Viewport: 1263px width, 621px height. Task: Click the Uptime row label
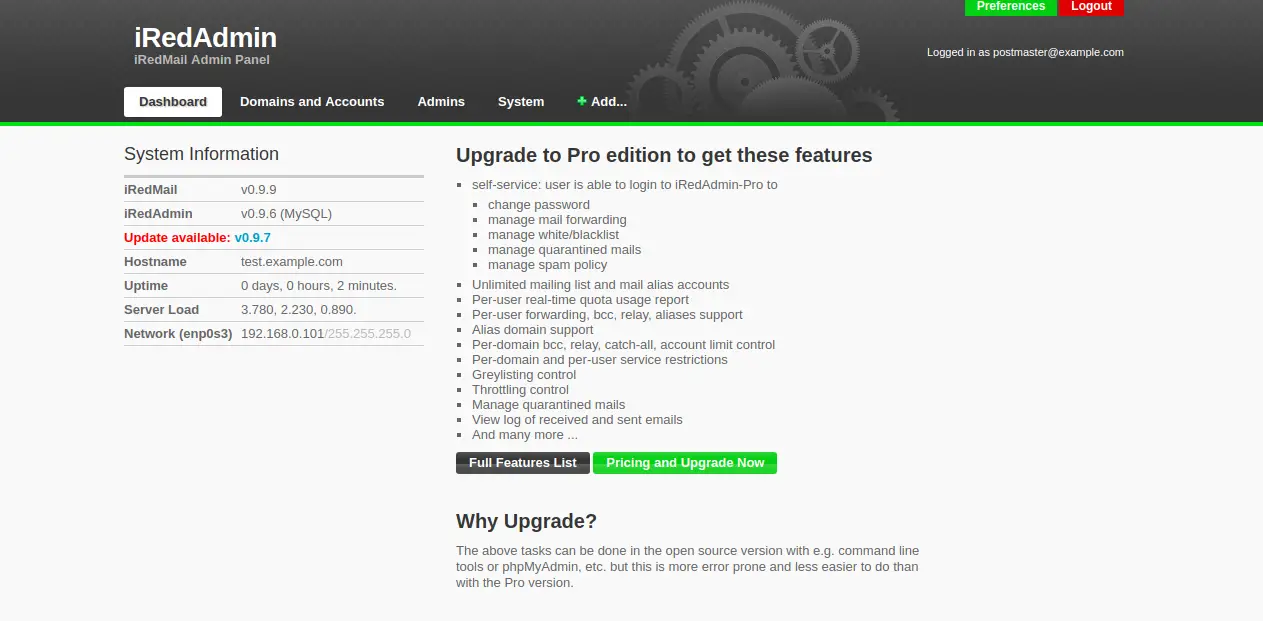click(146, 286)
